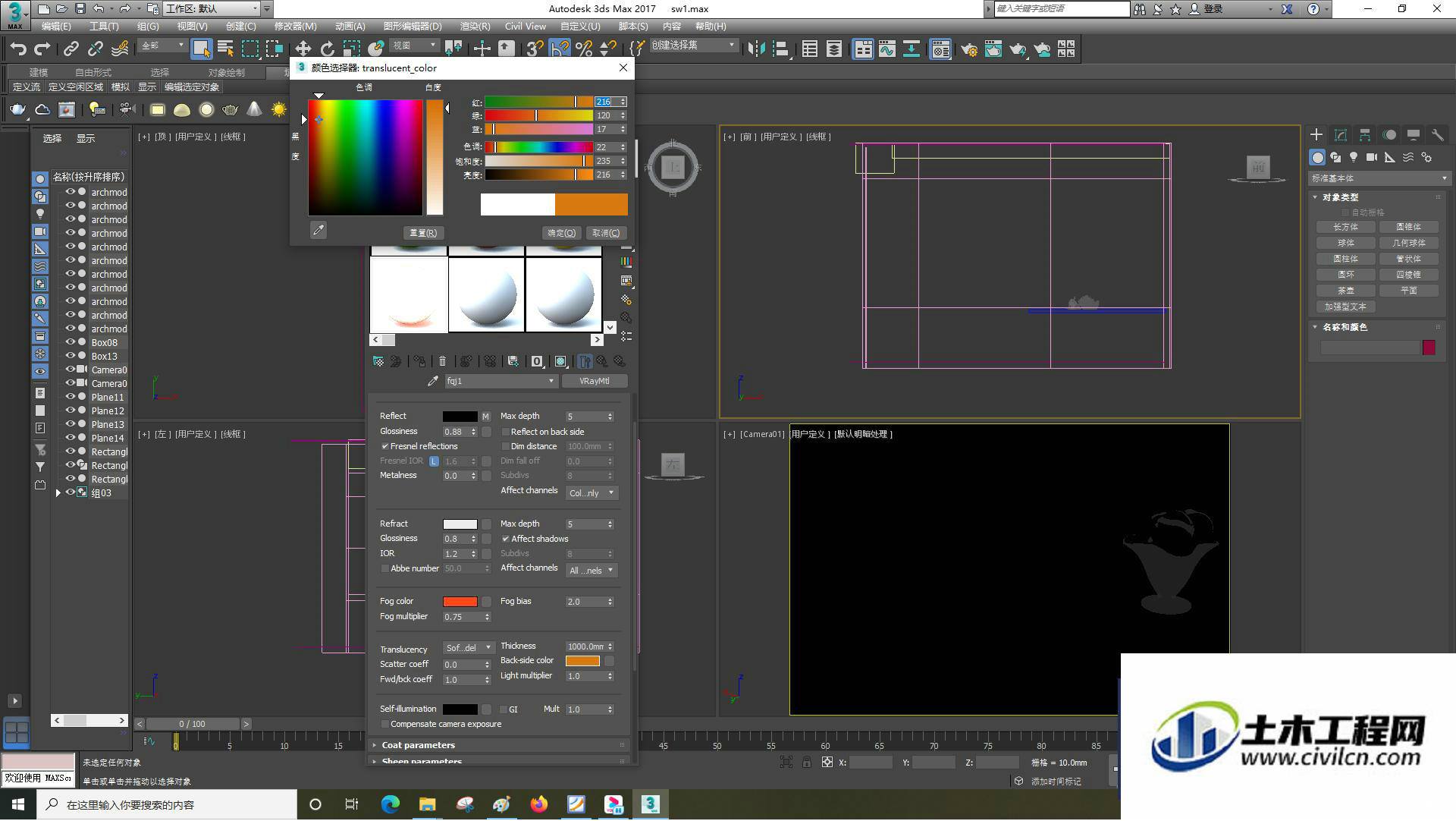
Task: Open refract Affect channels dropdown
Action: [592, 571]
